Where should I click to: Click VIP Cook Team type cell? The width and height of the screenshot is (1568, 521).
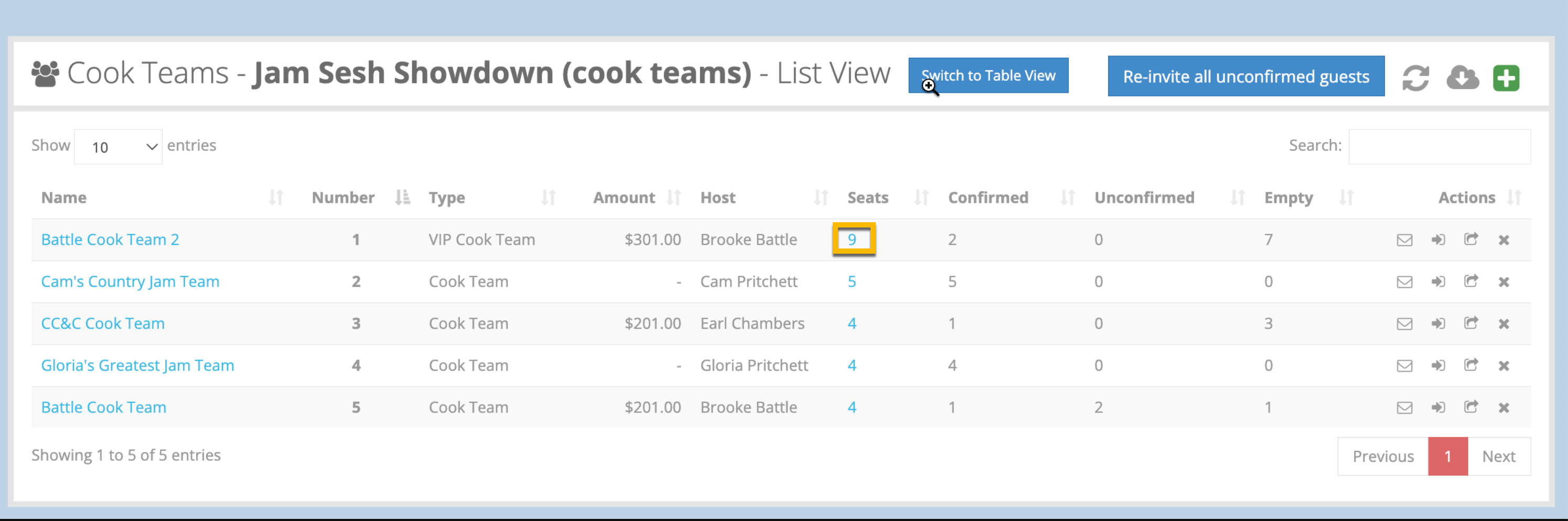[x=481, y=240]
